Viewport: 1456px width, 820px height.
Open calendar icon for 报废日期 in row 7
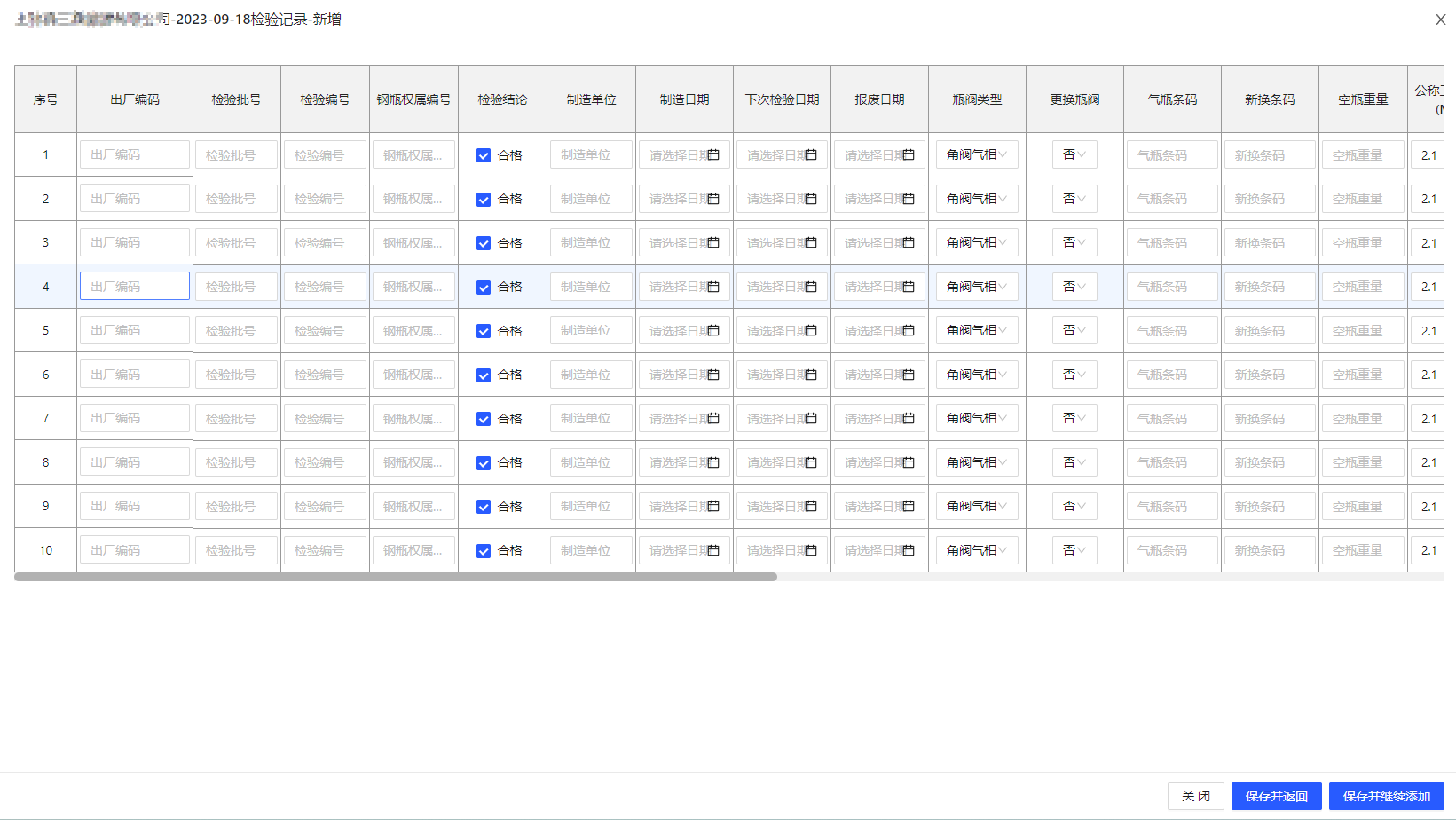[909, 418]
